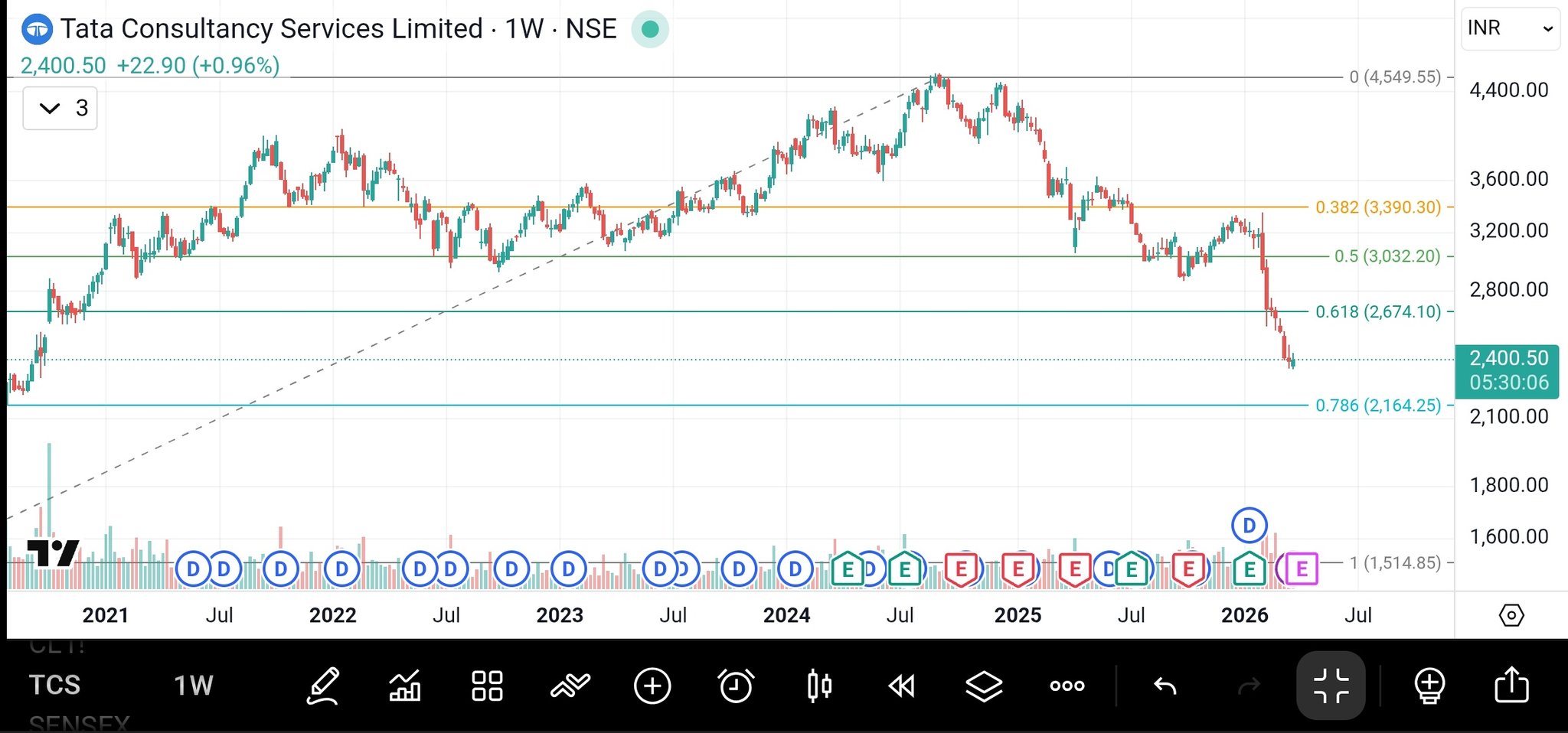Open symbol search via TCS in bottom bar
Image resolution: width=1568 pixels, height=733 pixels.
click(x=54, y=685)
